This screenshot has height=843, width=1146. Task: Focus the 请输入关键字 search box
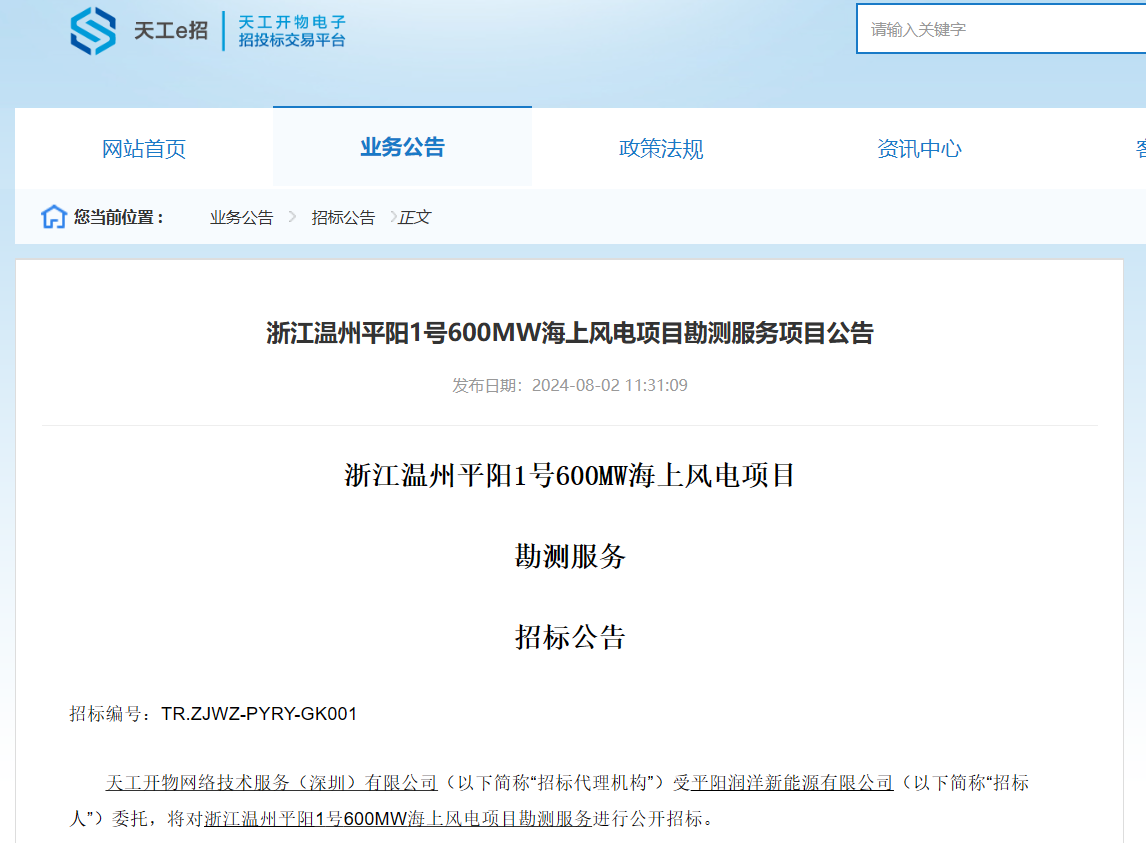pyautogui.click(x=1000, y=29)
